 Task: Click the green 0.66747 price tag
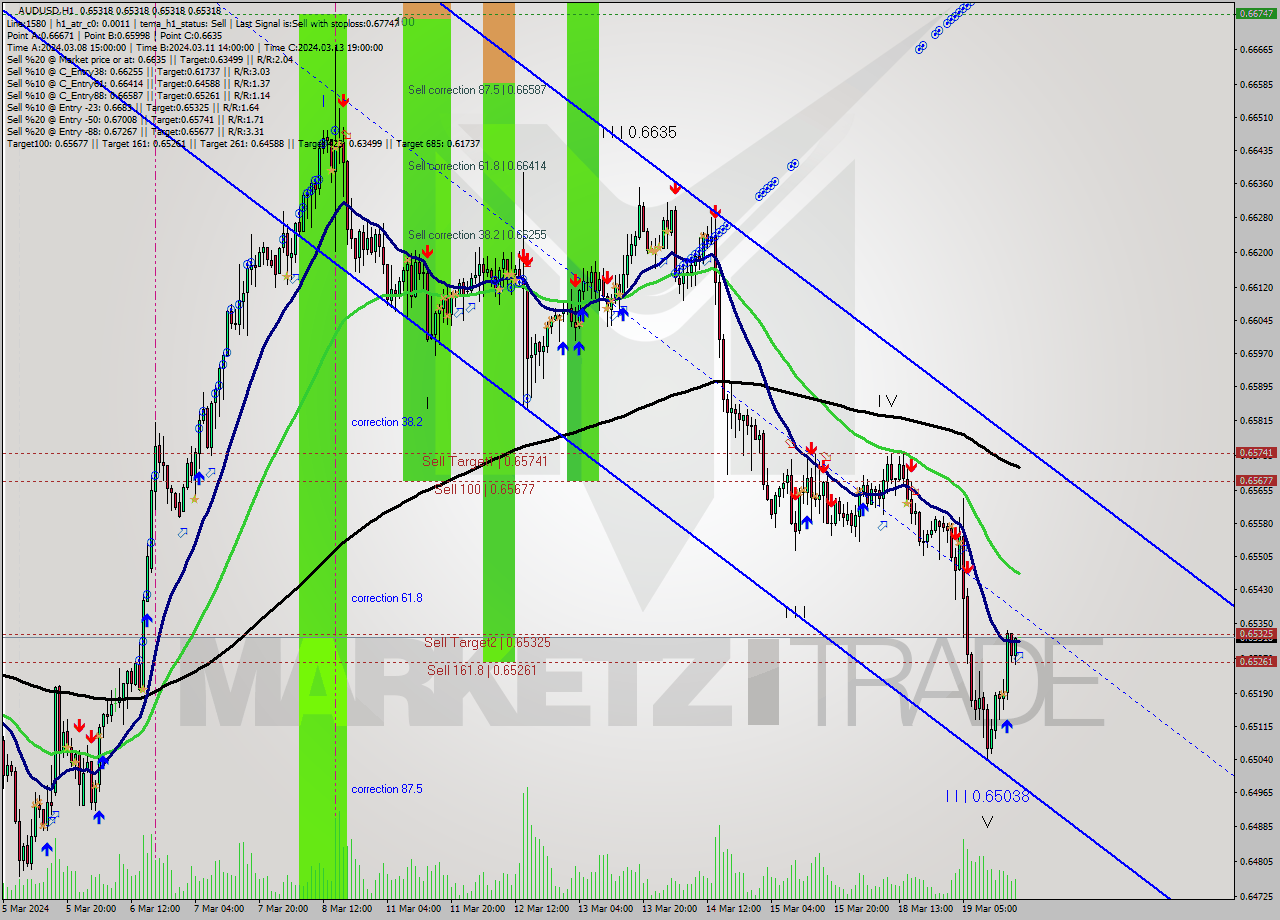point(1255,14)
